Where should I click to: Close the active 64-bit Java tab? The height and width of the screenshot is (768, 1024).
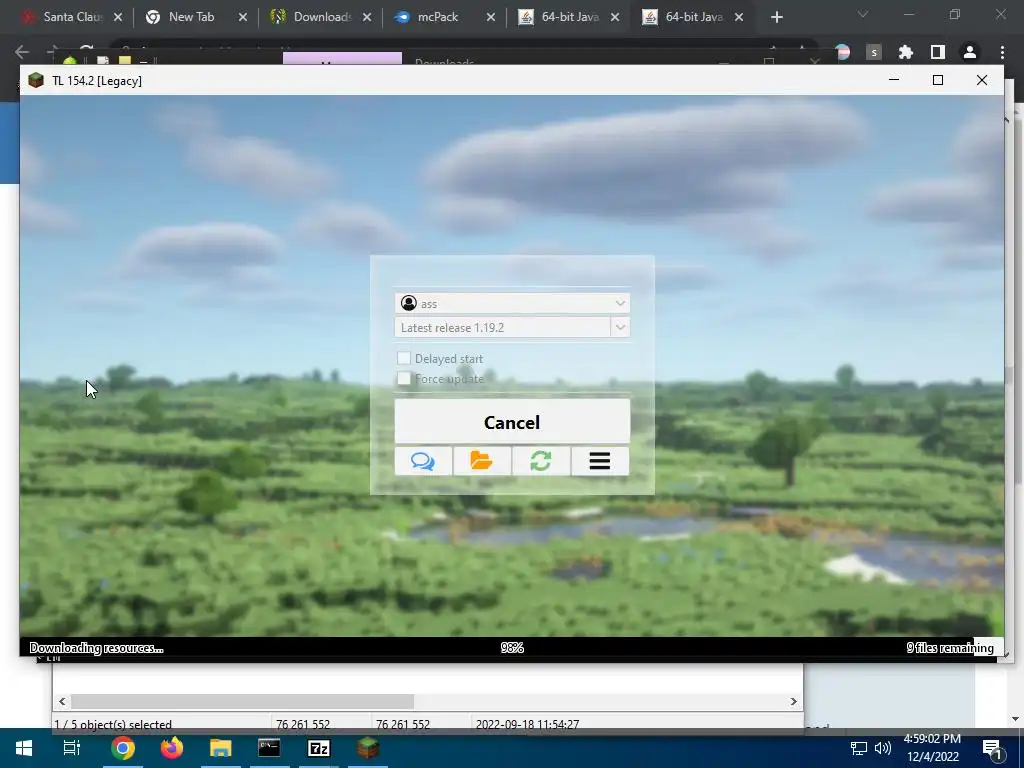(x=739, y=18)
